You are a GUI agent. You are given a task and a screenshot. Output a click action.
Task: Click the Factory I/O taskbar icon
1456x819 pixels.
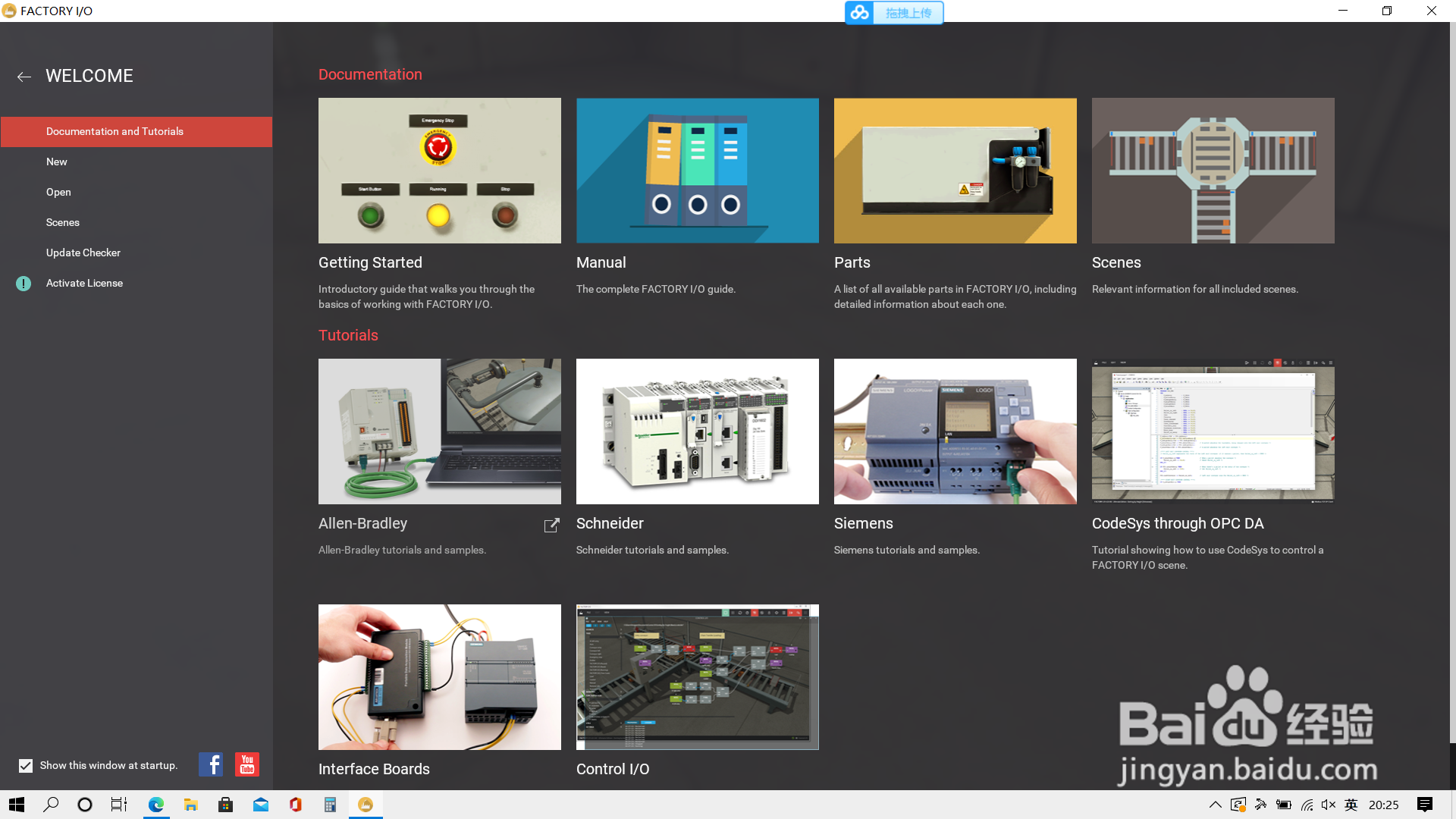pos(366,805)
